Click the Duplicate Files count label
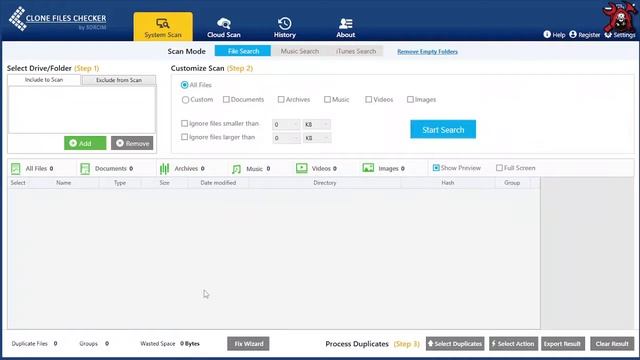640x360 pixels. [34, 344]
